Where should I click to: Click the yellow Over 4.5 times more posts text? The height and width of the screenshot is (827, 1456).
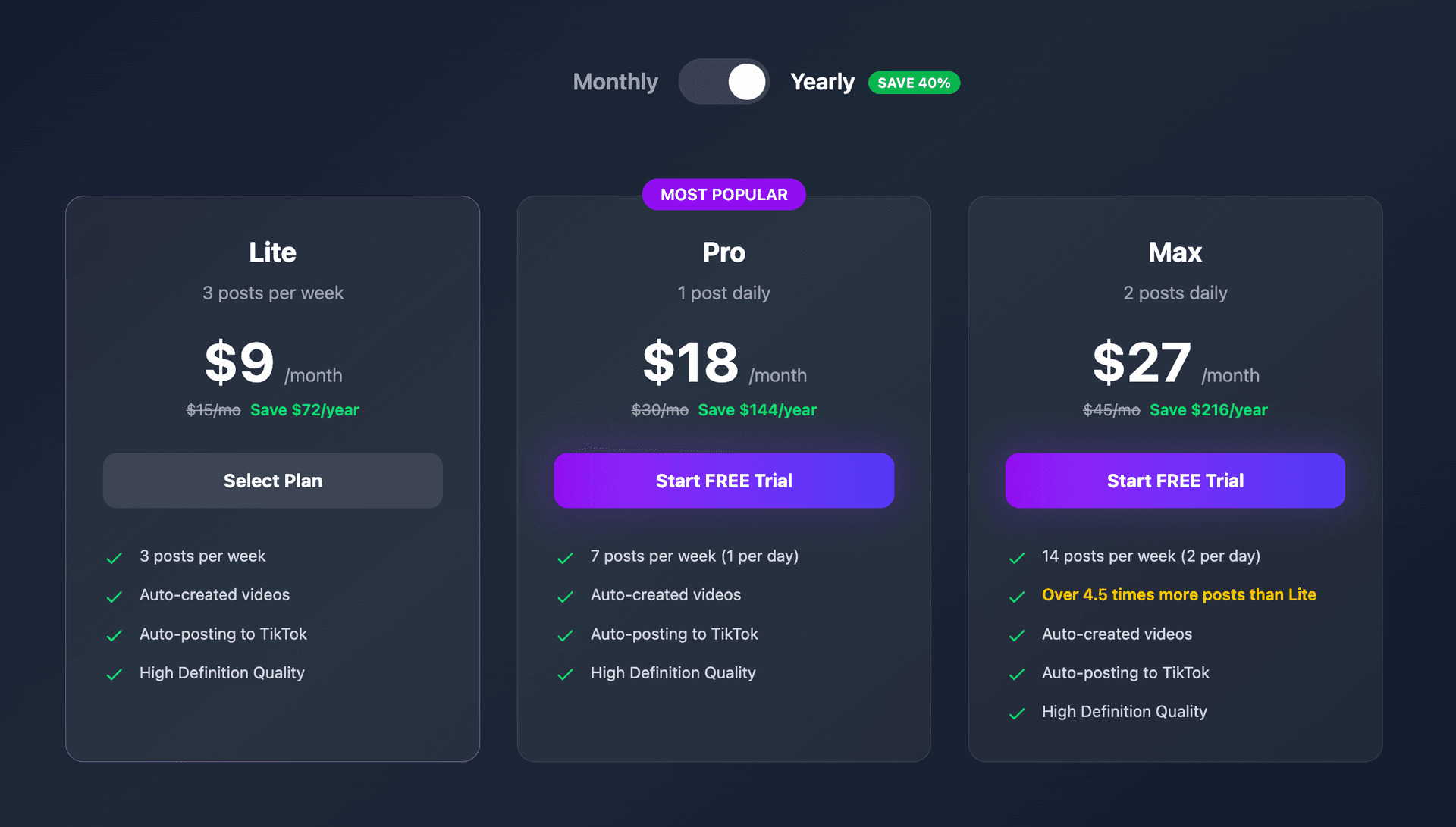pos(1178,595)
